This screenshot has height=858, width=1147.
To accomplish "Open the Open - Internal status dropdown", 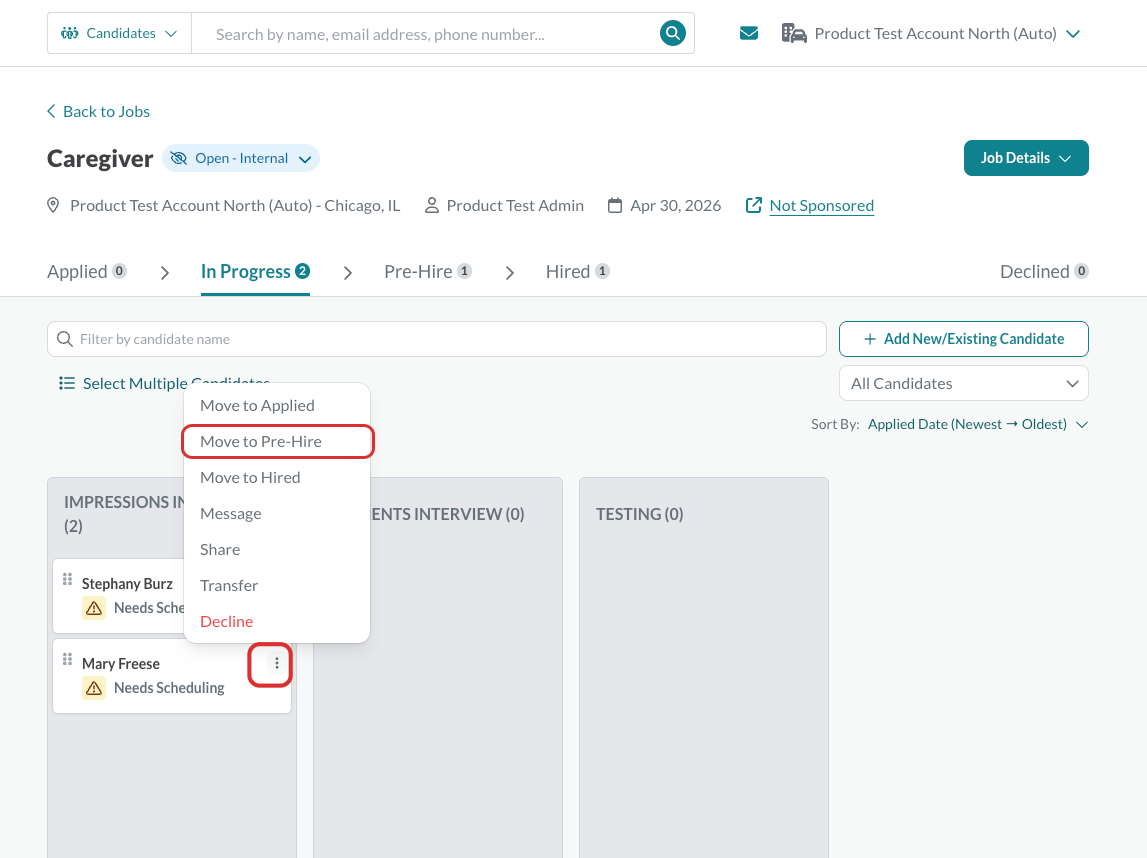I will pos(241,158).
